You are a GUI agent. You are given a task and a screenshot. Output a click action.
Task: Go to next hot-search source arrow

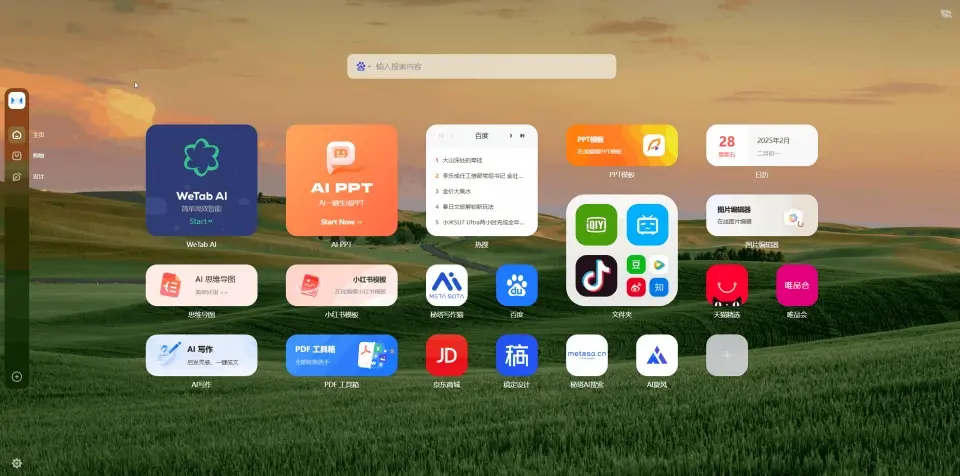pos(511,136)
